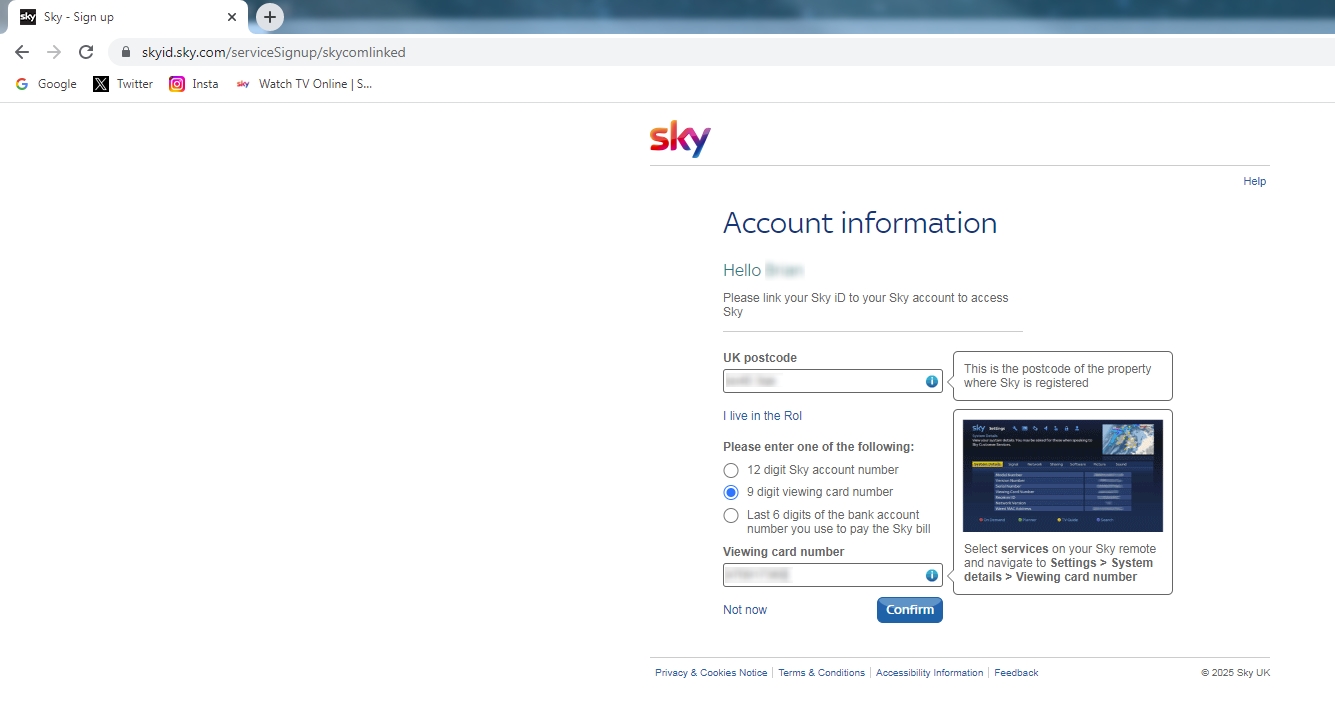Open the Twitter bookmark icon

point(100,84)
